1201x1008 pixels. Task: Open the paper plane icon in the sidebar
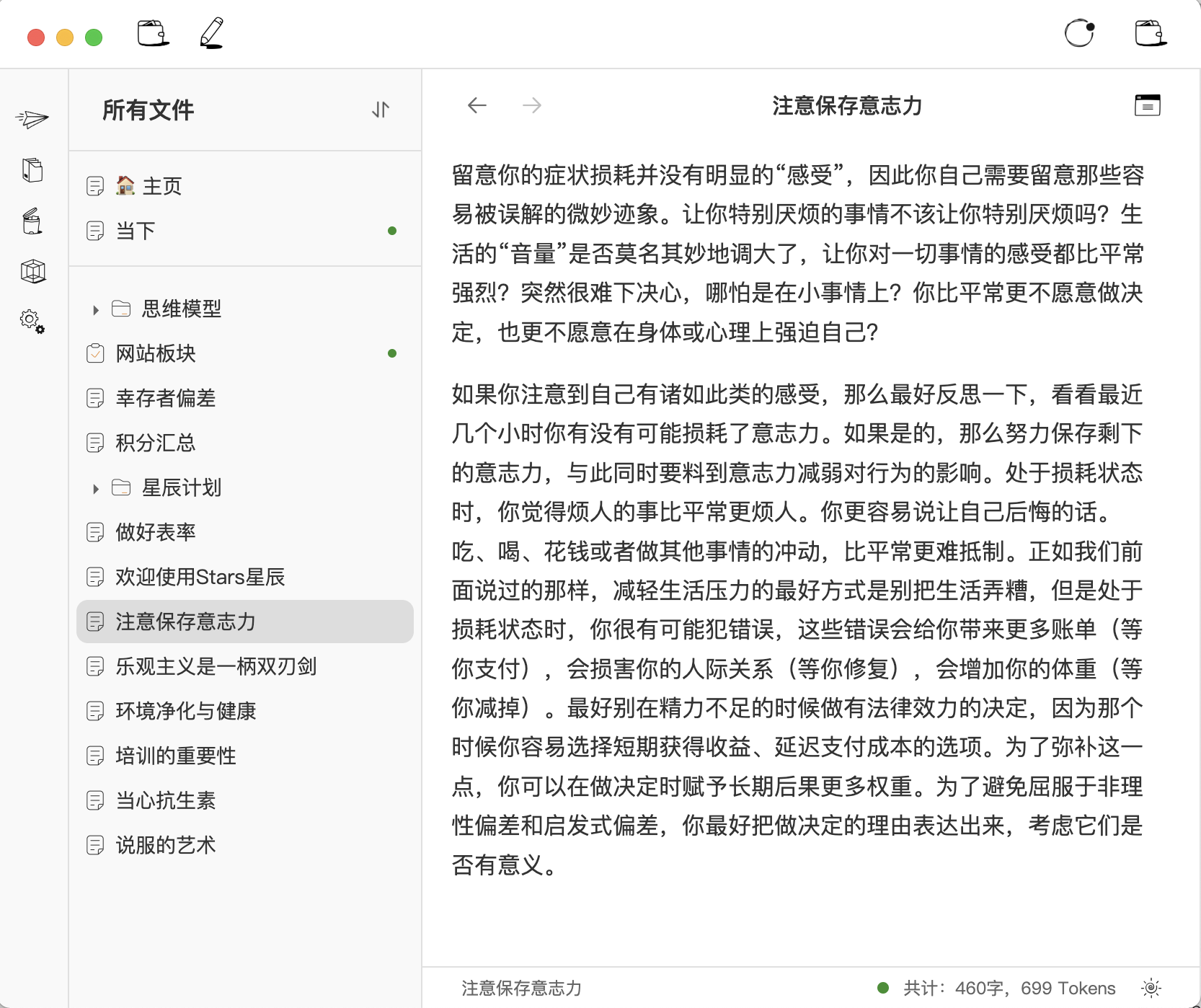[x=32, y=119]
